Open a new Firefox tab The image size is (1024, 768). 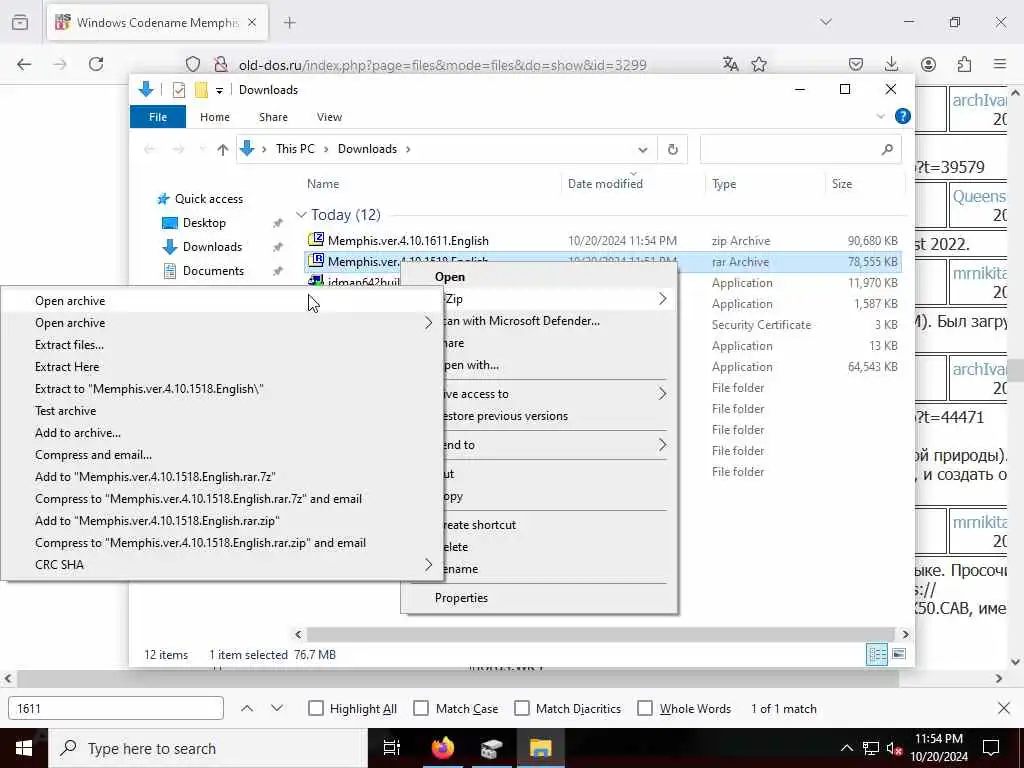click(290, 22)
